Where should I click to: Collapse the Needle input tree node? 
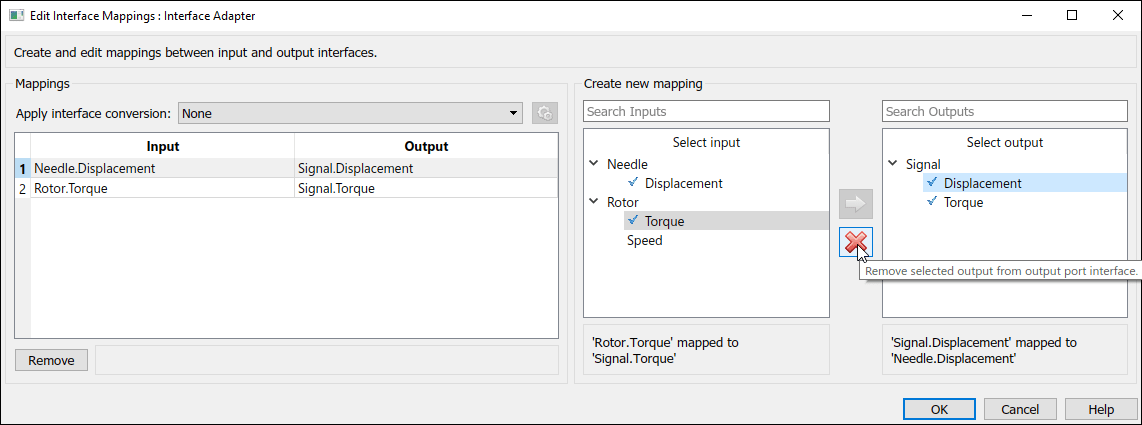(x=596, y=164)
